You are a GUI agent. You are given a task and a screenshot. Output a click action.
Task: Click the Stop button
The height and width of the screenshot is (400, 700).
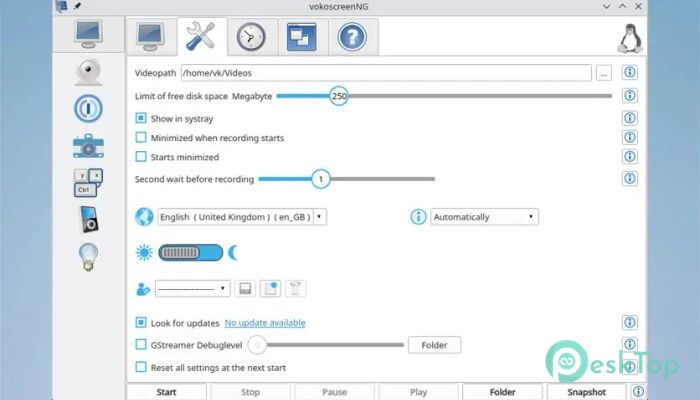click(x=250, y=392)
